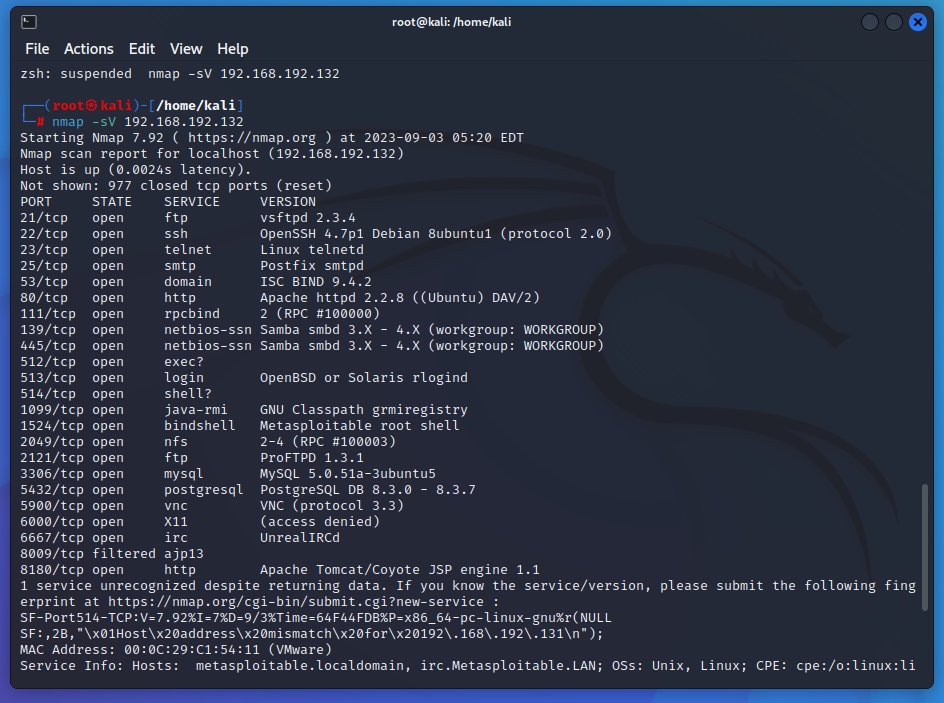Viewport: 944px width, 703px height.
Task: Click the nmap.org submit.cgi fingerprint URL
Action: click(296, 602)
